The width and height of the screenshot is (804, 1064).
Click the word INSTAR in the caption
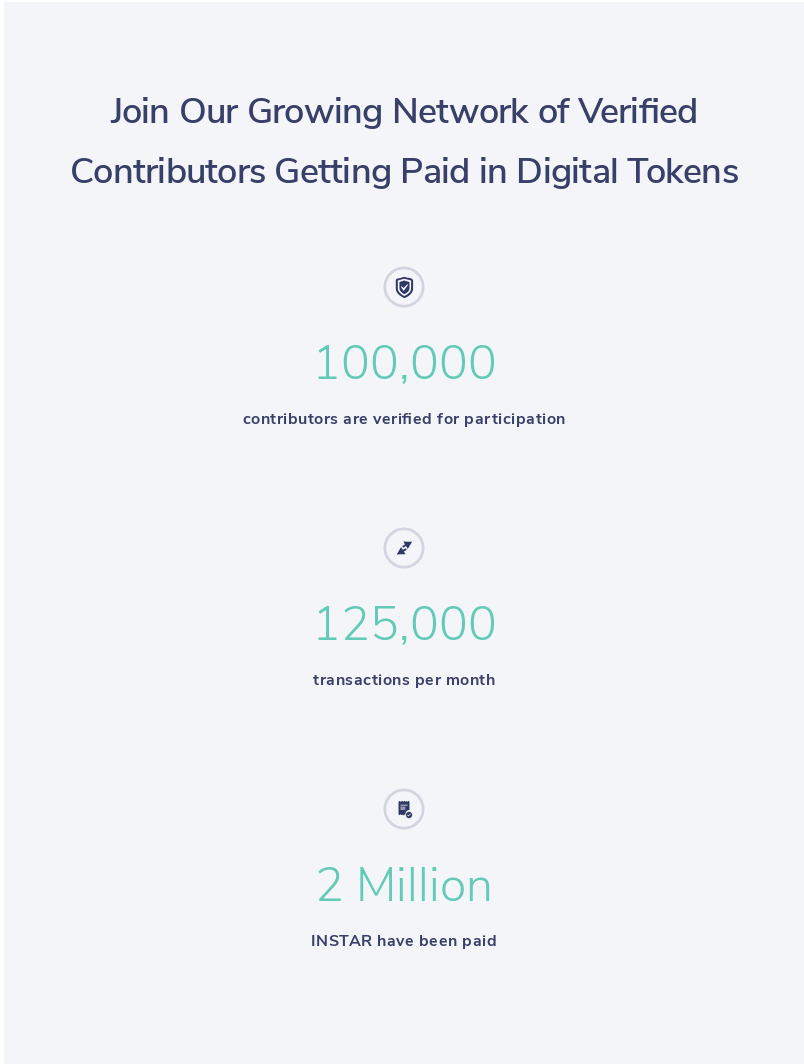coord(341,941)
